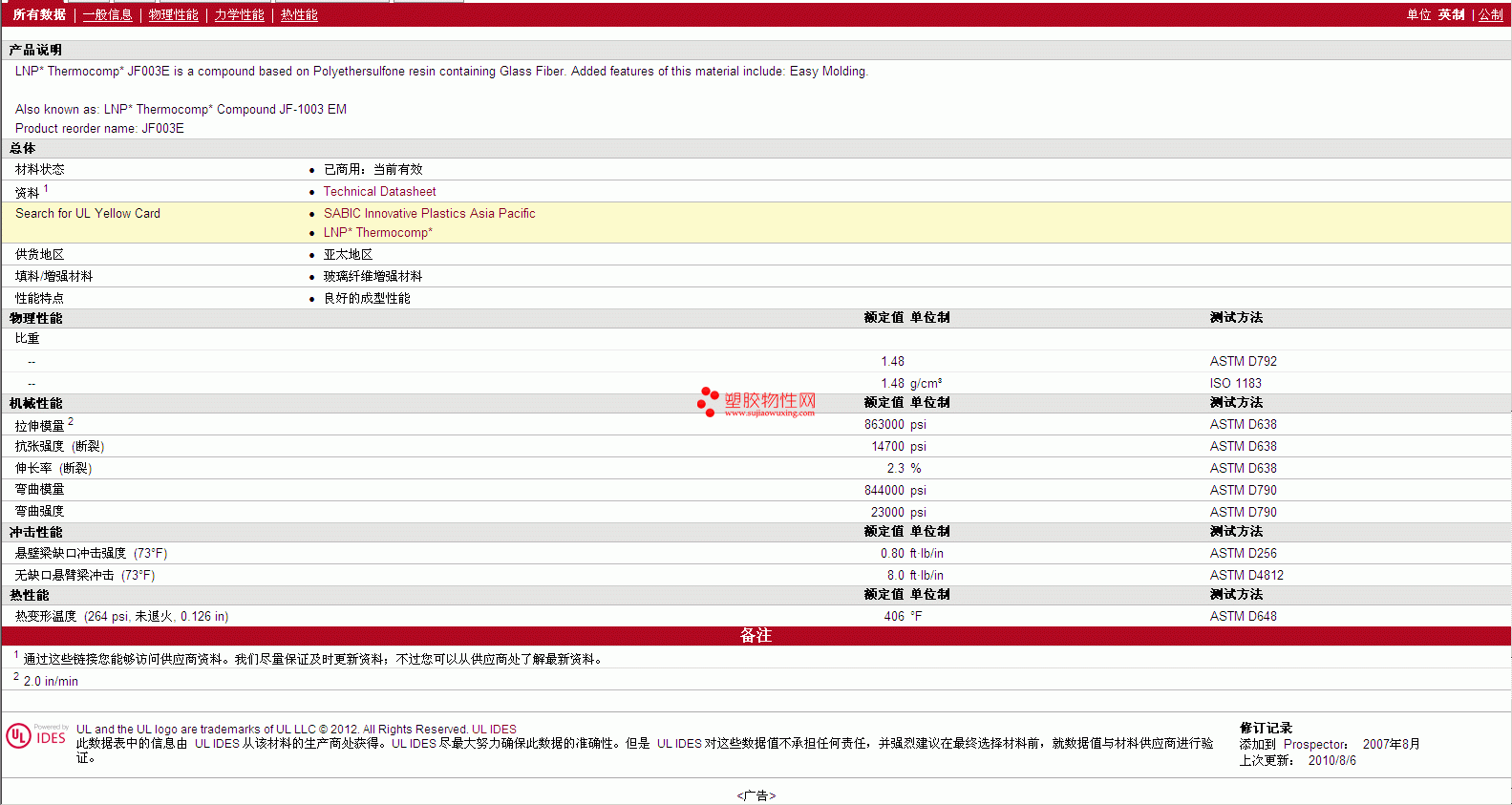Image resolution: width=1512 pixels, height=805 pixels.
Task: Click the 添加到 Prospector 2007年8月 entry
Action: point(1330,744)
